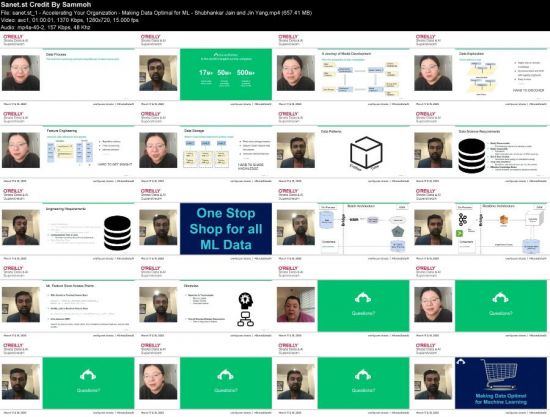Click the 'Bridge' label in Batch Architecture diagram
Image resolution: width=550 pixels, height=417 pixels.
(343, 219)
